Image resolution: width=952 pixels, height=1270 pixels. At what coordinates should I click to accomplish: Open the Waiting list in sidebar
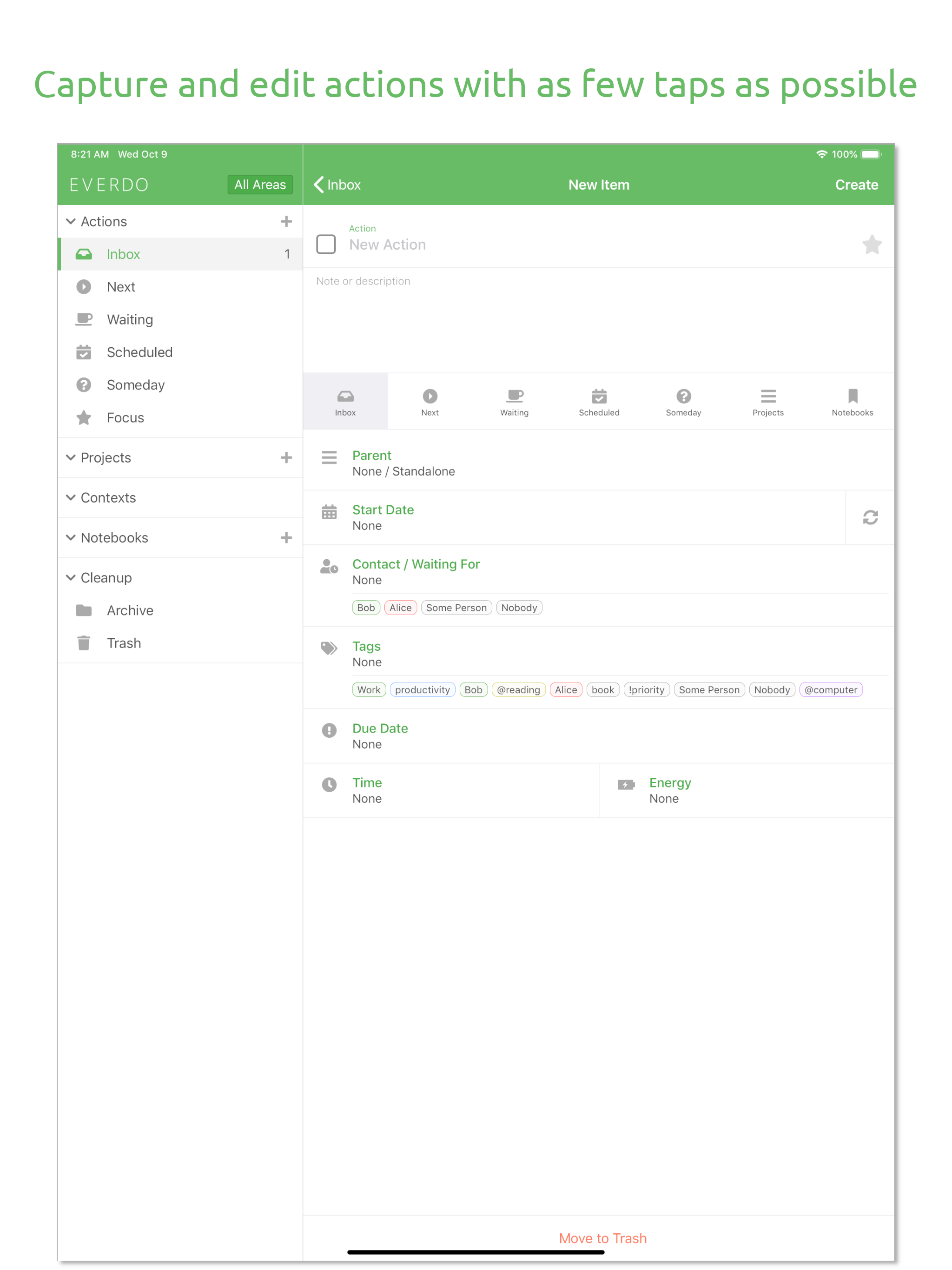180,319
